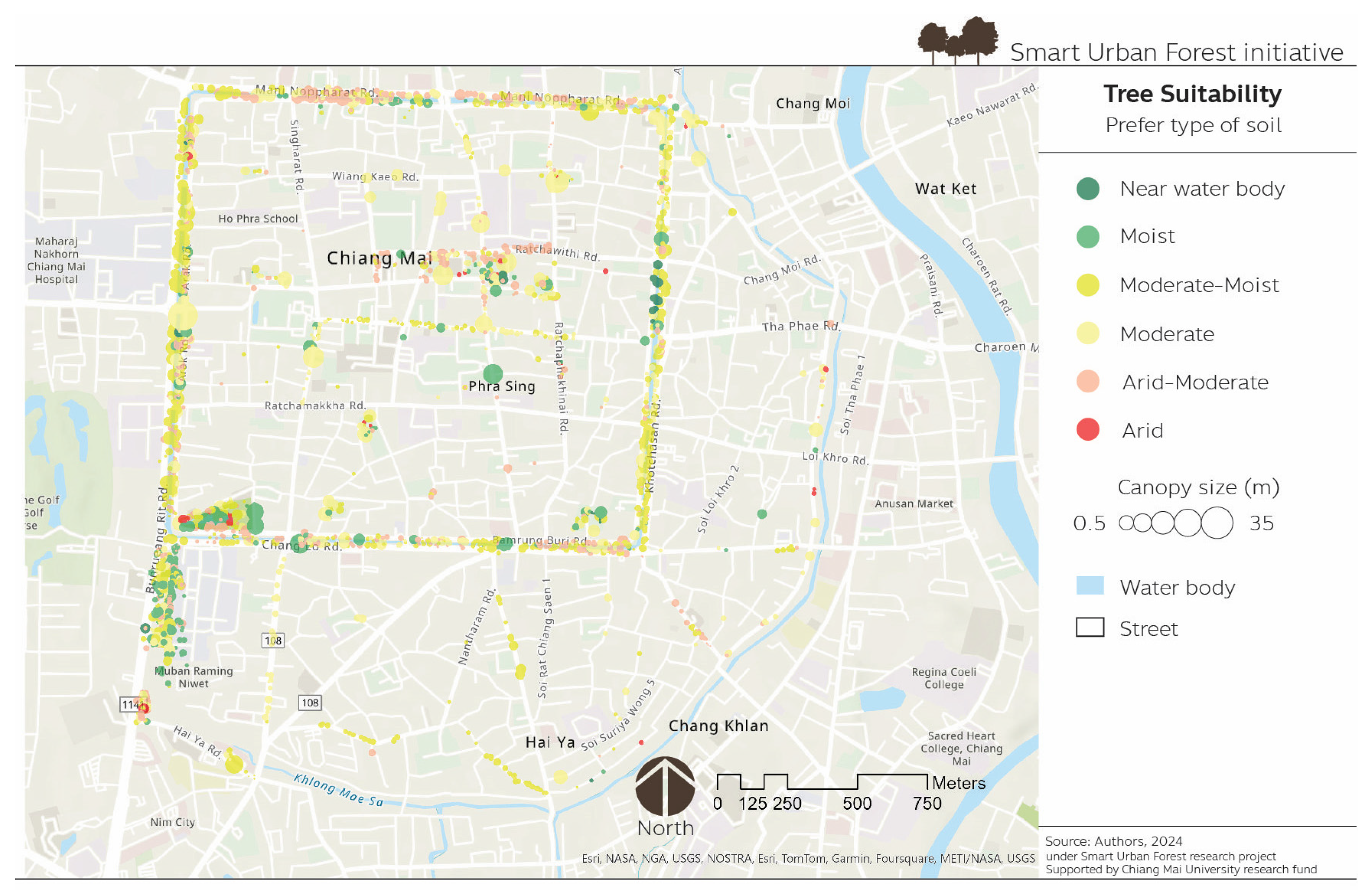
Task: Click the North compass arrow icon
Action: [x=665, y=786]
